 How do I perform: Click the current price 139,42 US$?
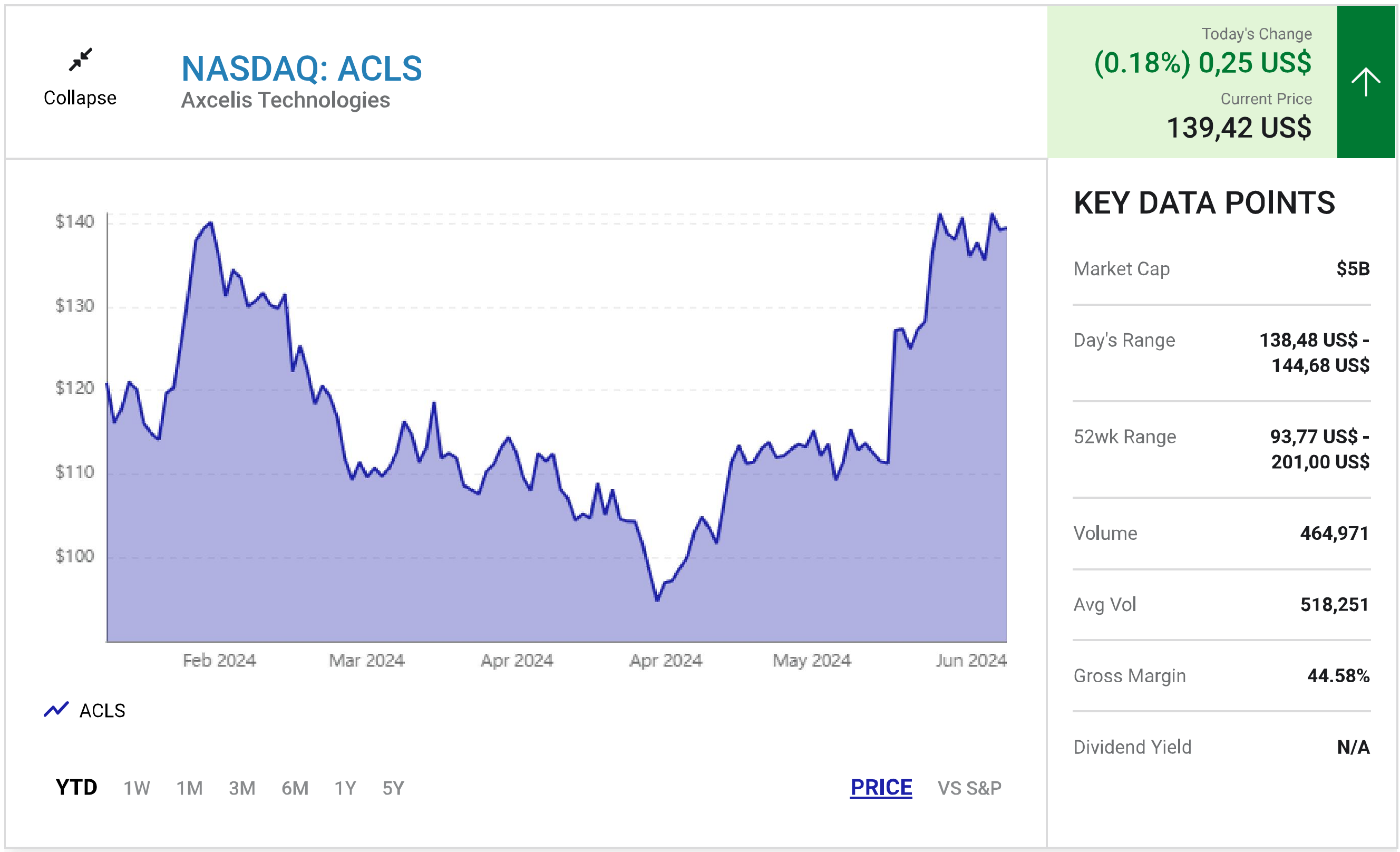(x=1239, y=128)
